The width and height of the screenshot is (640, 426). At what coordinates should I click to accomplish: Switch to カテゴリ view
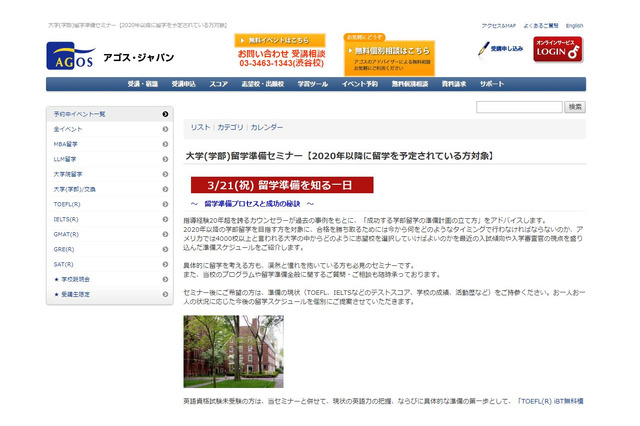click(230, 127)
